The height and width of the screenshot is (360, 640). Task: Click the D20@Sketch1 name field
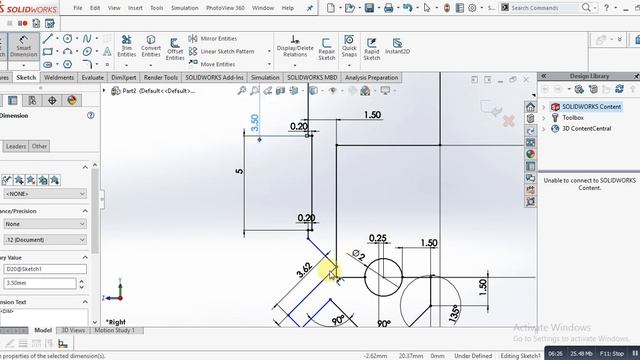pos(45,269)
